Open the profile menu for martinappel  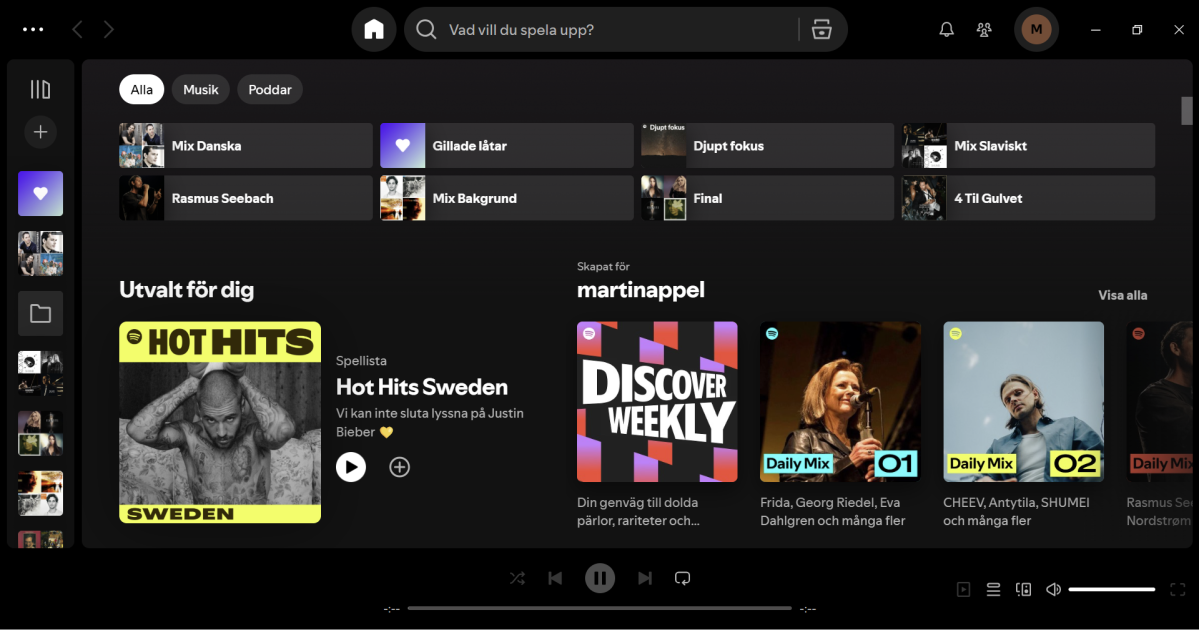(x=1036, y=29)
